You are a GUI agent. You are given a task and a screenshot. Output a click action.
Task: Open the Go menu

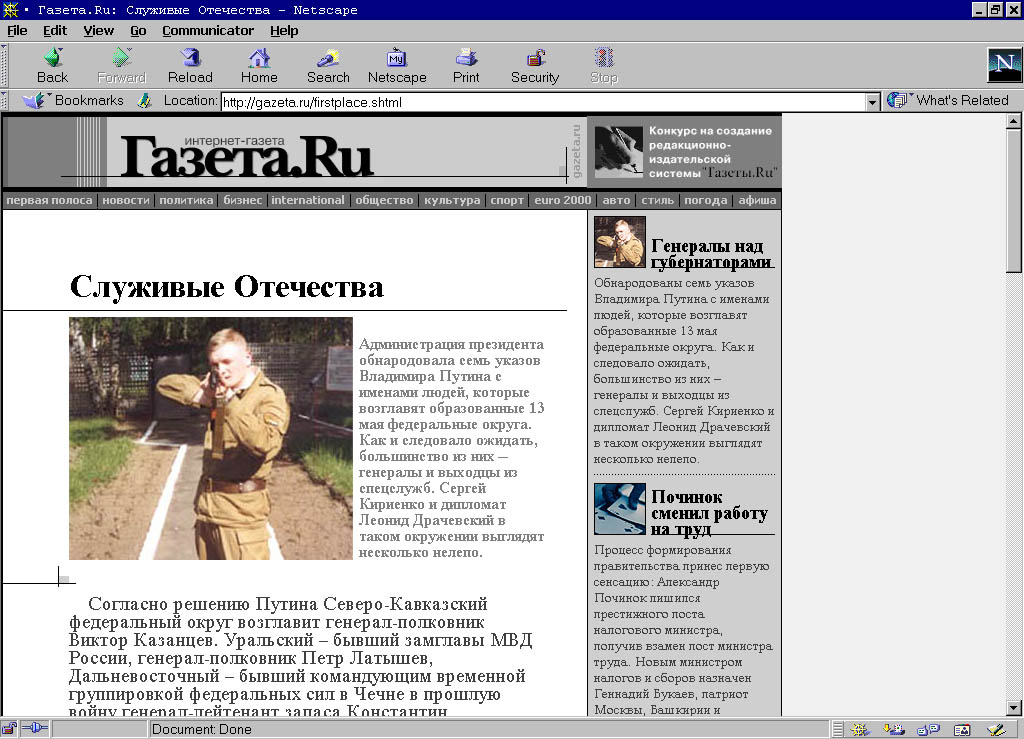[x=138, y=31]
